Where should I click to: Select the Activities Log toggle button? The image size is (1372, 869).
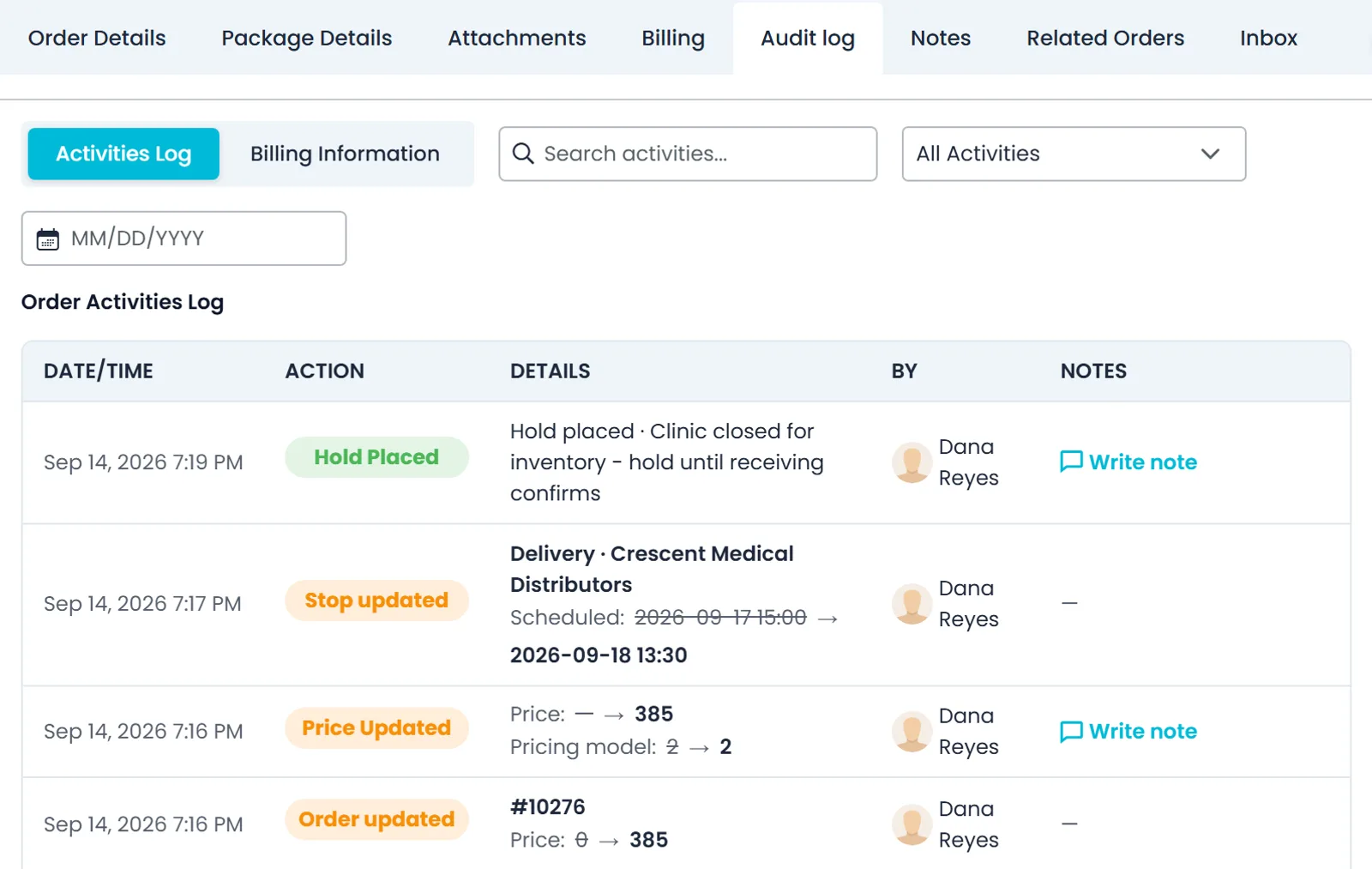point(123,154)
